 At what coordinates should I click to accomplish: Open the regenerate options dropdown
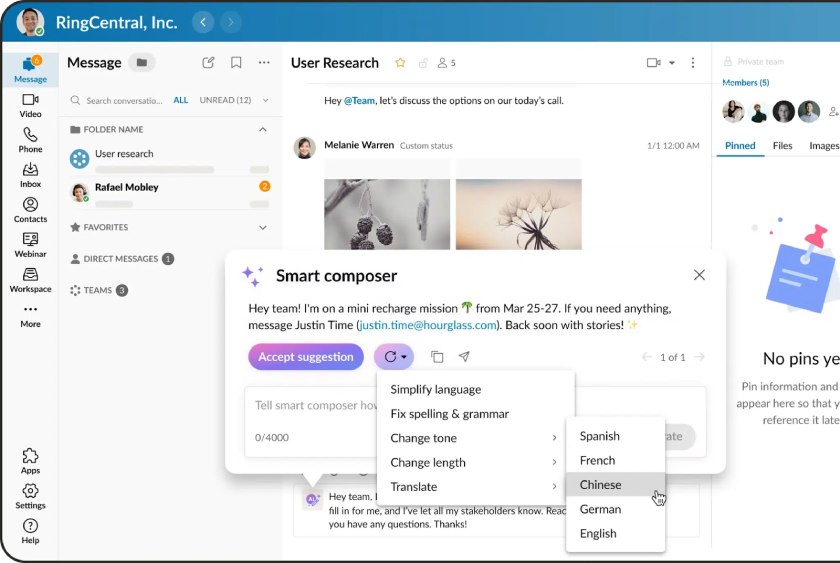coord(394,357)
